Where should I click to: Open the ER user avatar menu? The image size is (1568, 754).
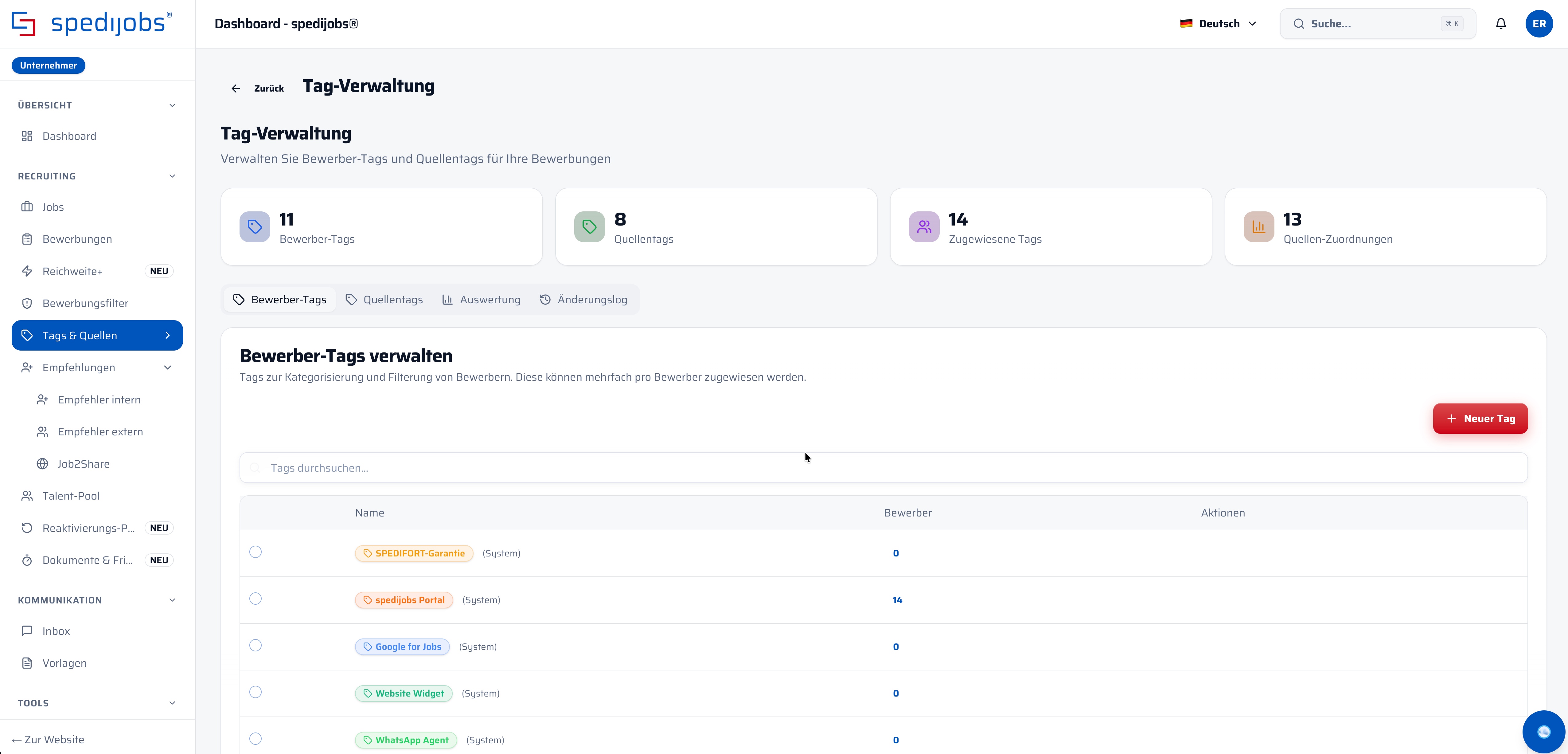tap(1539, 24)
